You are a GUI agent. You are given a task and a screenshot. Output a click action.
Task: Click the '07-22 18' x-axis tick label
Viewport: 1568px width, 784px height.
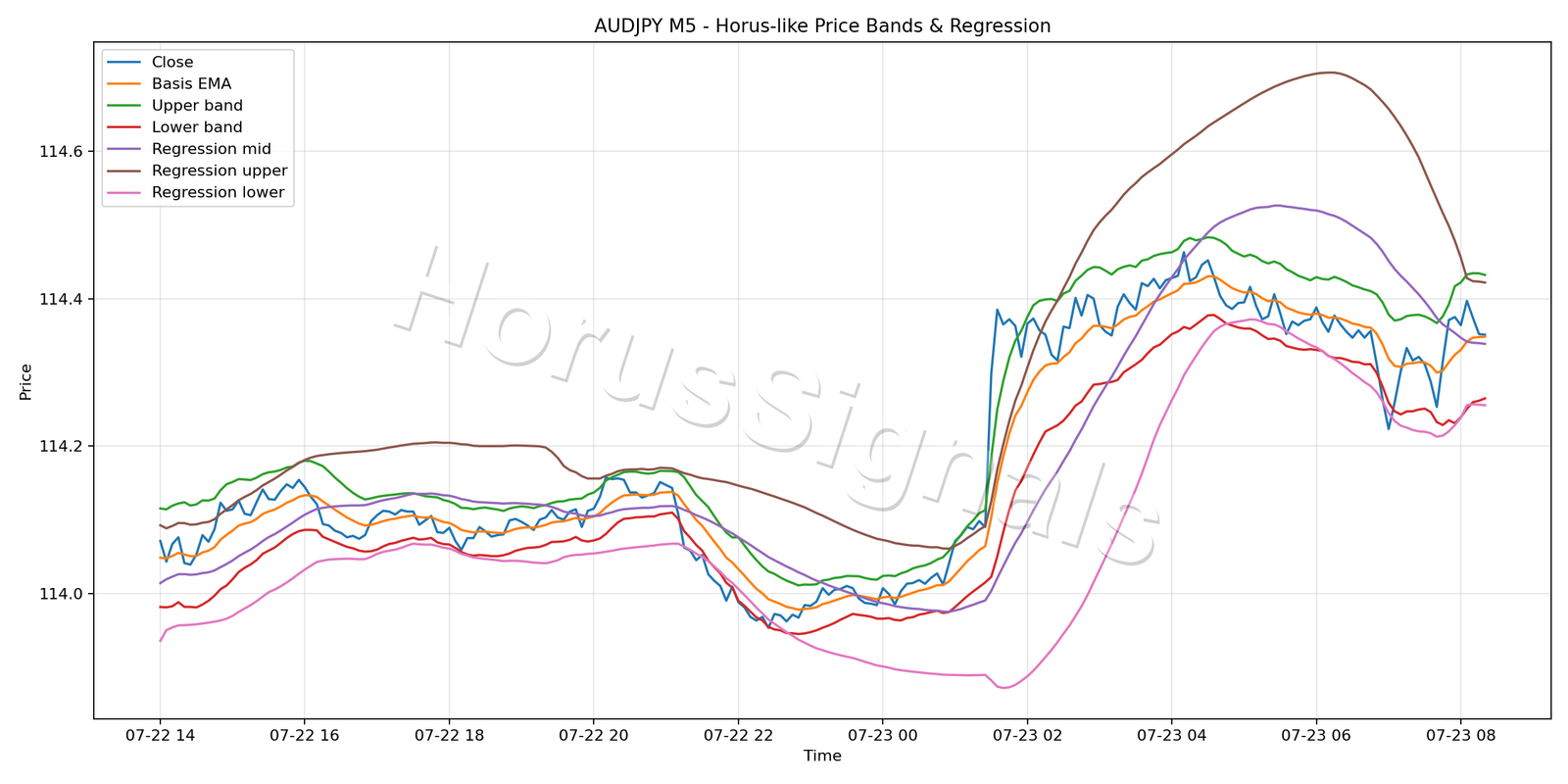pyautogui.click(x=449, y=735)
